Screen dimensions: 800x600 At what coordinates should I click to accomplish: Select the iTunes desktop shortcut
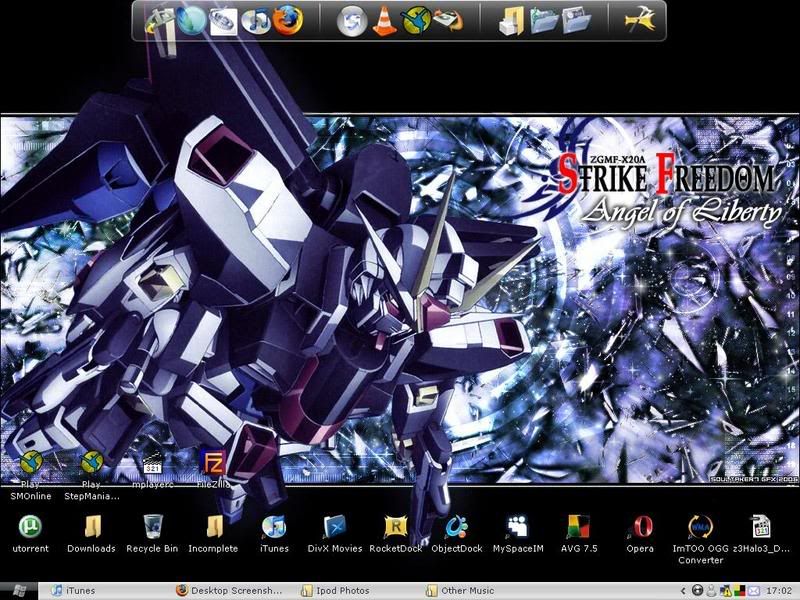pyautogui.click(x=274, y=534)
